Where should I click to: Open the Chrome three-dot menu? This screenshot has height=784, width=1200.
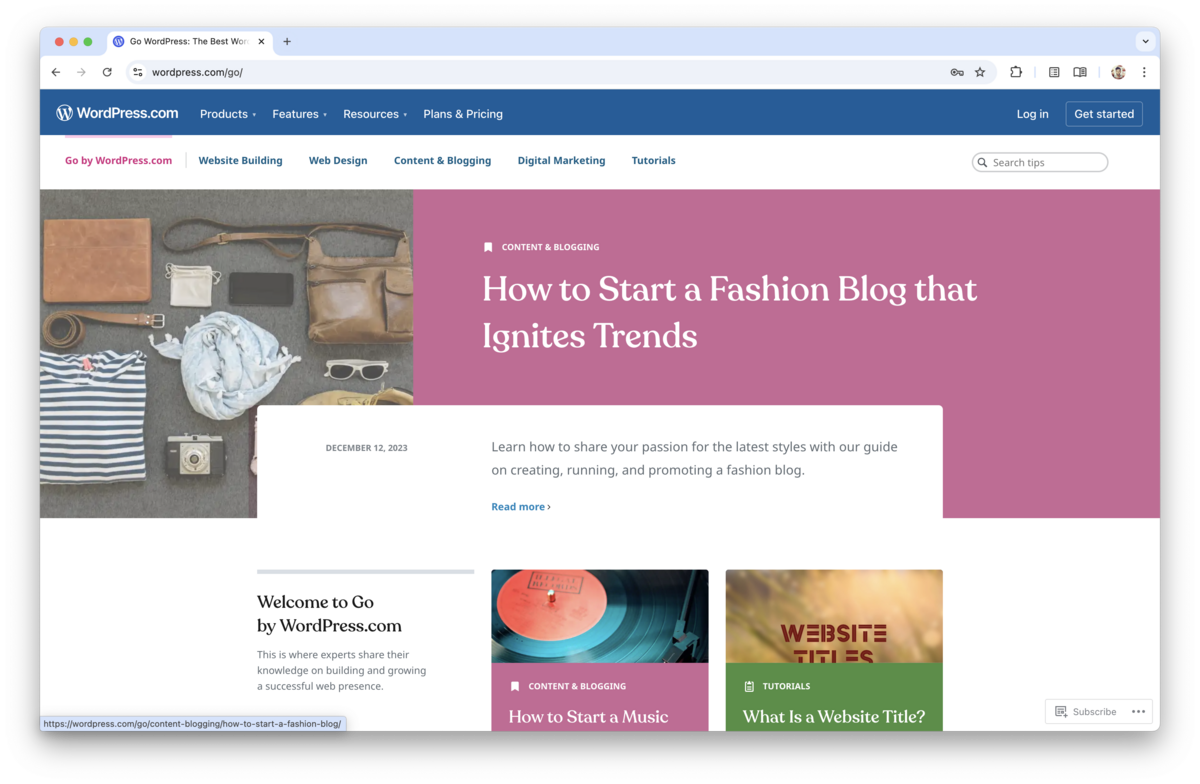[1144, 72]
